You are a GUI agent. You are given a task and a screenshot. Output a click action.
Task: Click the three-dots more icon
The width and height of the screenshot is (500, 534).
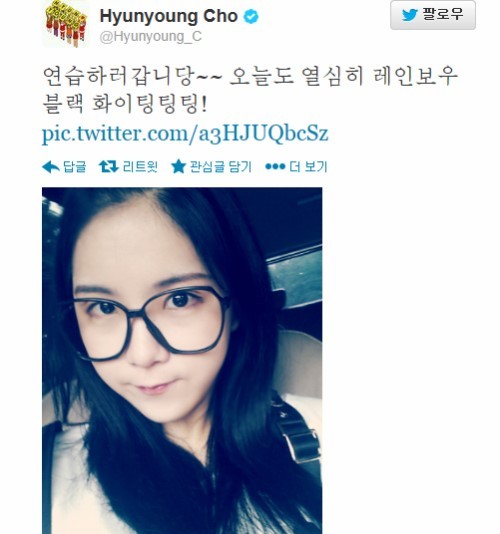tap(275, 167)
